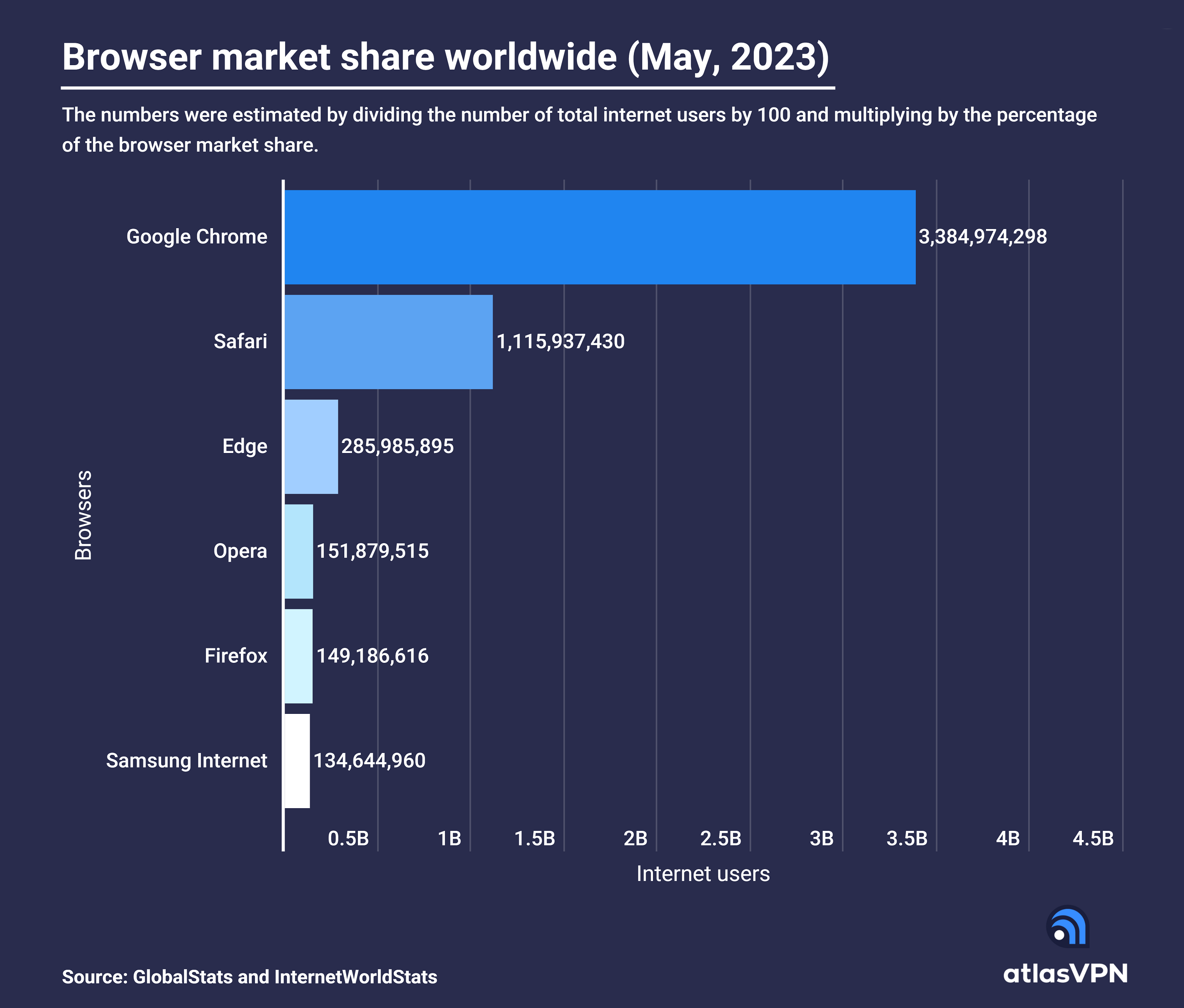Click the Firefox value 149,186,616

(372, 656)
